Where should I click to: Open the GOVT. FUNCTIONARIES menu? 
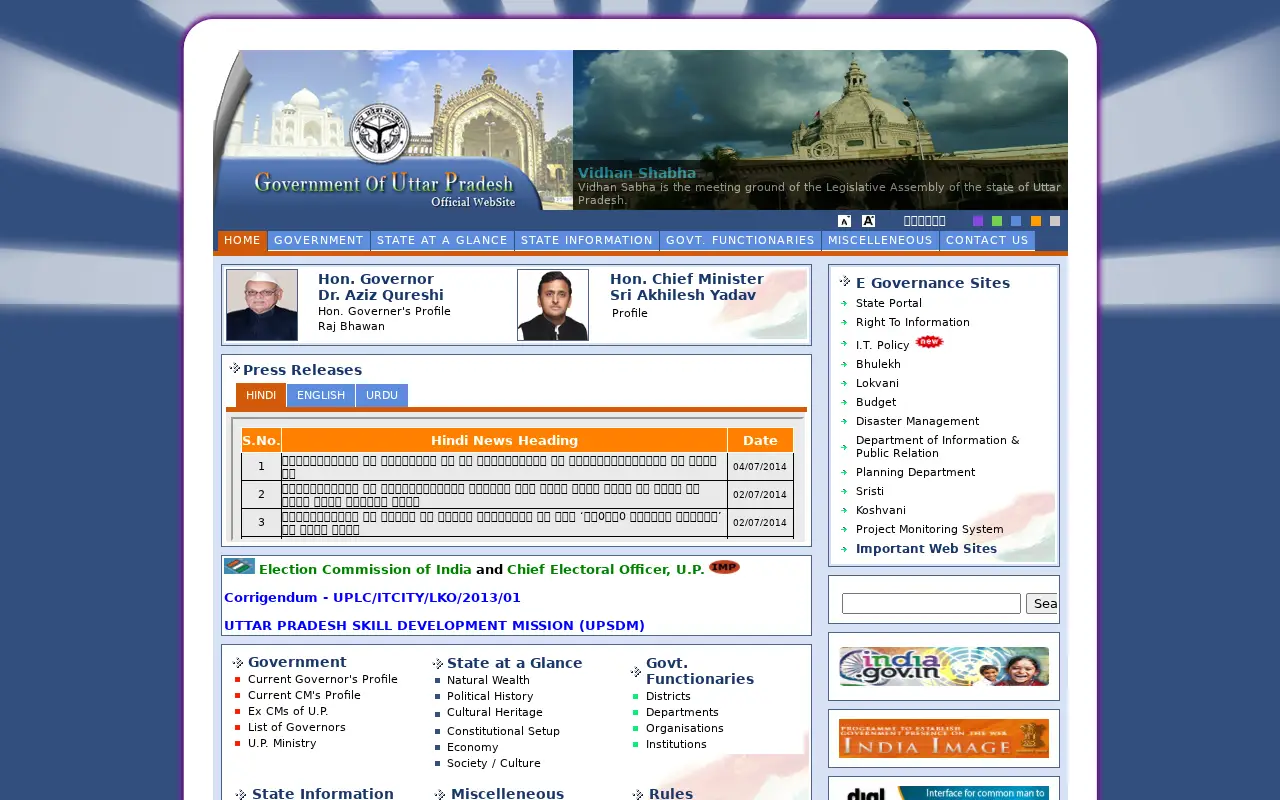[x=740, y=241]
